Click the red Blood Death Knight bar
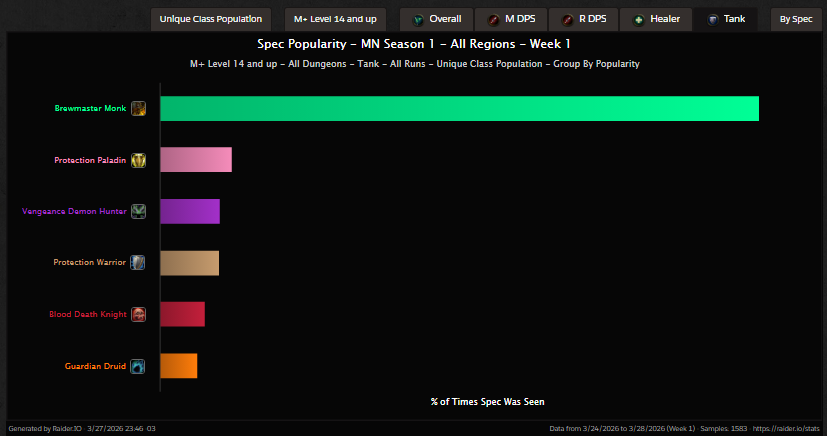This screenshot has height=436, width=827. click(182, 314)
